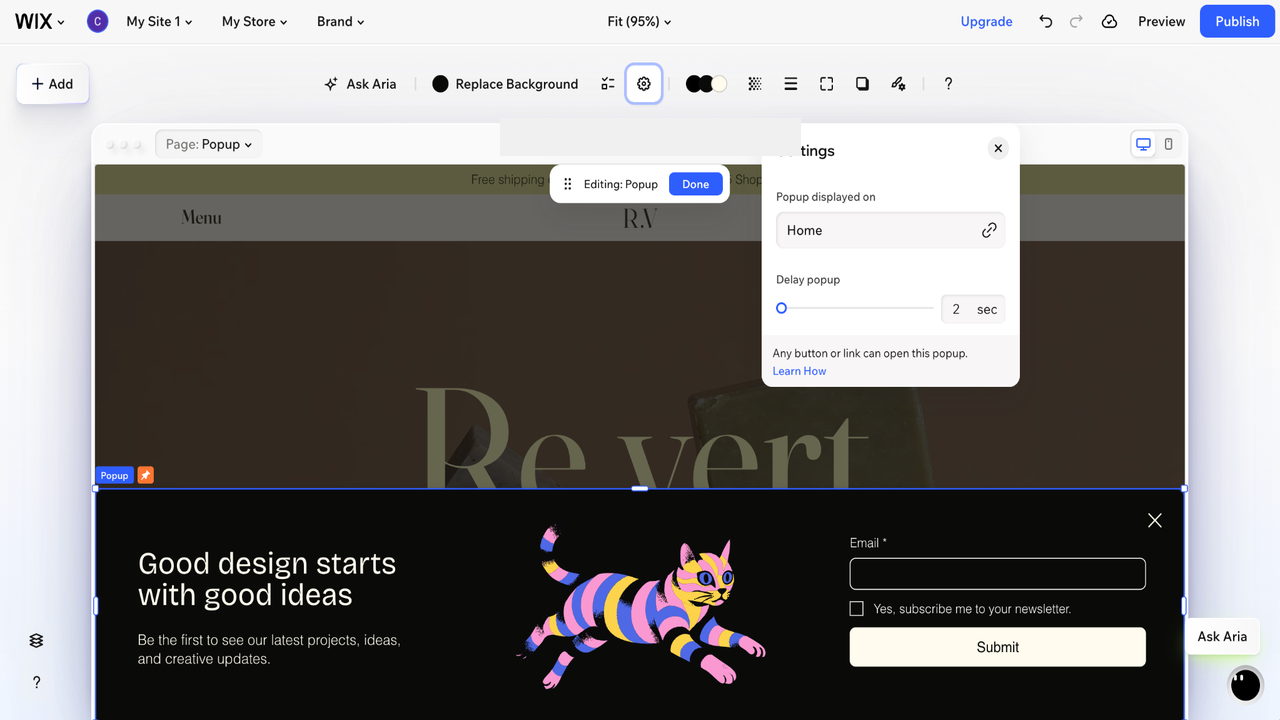Open Ask Aria from the toolbar
1280x720 pixels.
pos(360,84)
